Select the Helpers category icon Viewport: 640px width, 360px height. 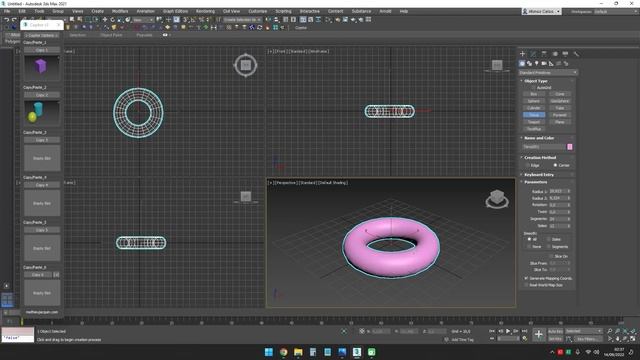point(551,63)
